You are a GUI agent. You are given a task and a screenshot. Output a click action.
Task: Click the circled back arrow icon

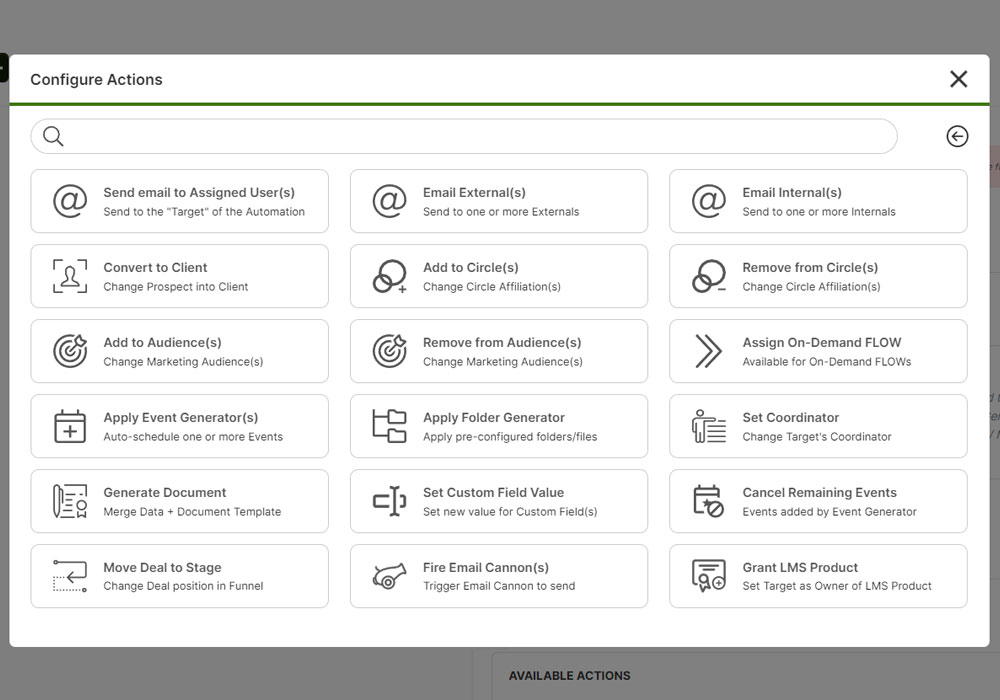[x=957, y=136]
